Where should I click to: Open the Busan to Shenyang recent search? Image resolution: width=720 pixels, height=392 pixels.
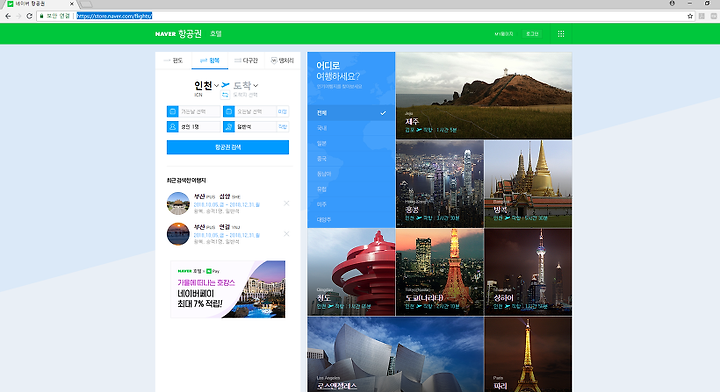[x=226, y=203]
